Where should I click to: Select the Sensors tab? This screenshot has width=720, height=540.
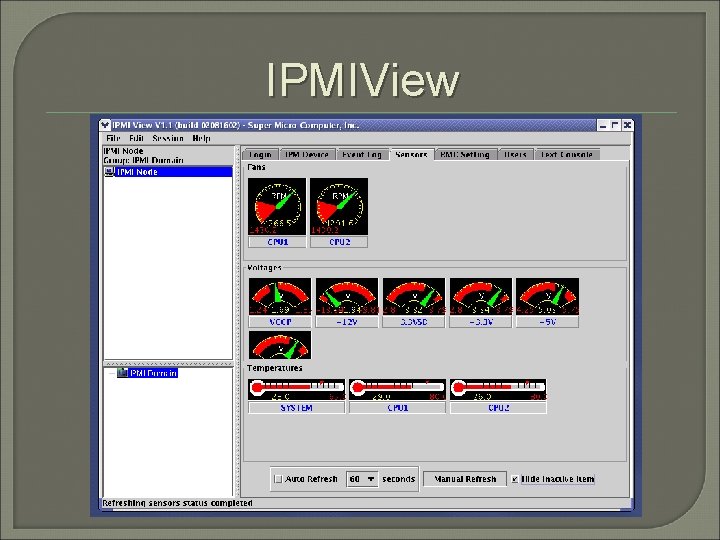[x=411, y=155]
